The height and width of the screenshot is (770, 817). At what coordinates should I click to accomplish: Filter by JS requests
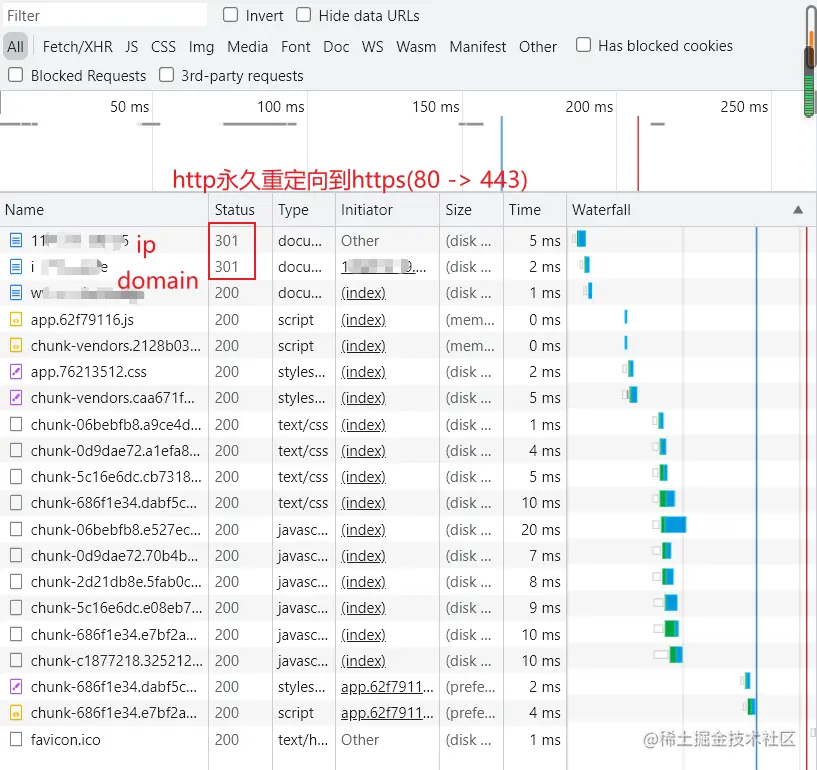click(131, 46)
